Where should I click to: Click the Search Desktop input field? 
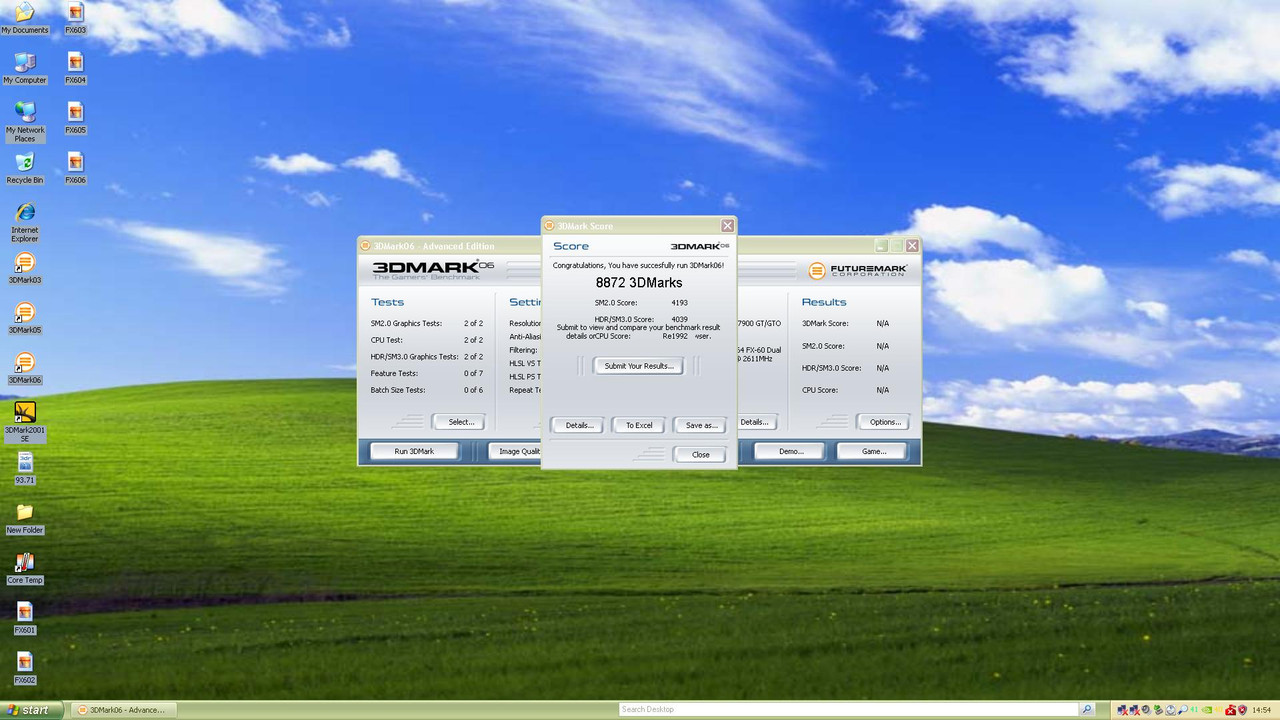848,709
